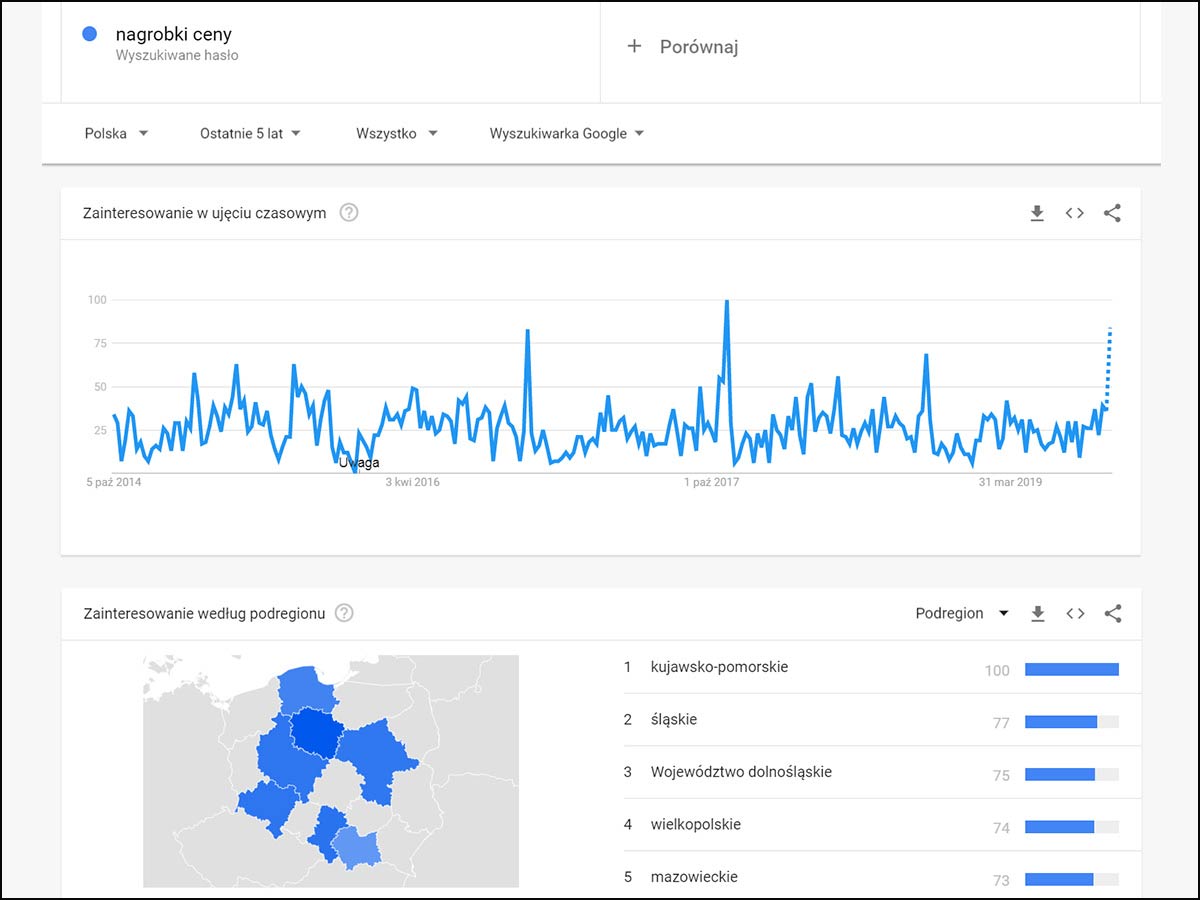Click the 31 mar 2019 axis label
1200x900 pixels.
tap(1010, 482)
